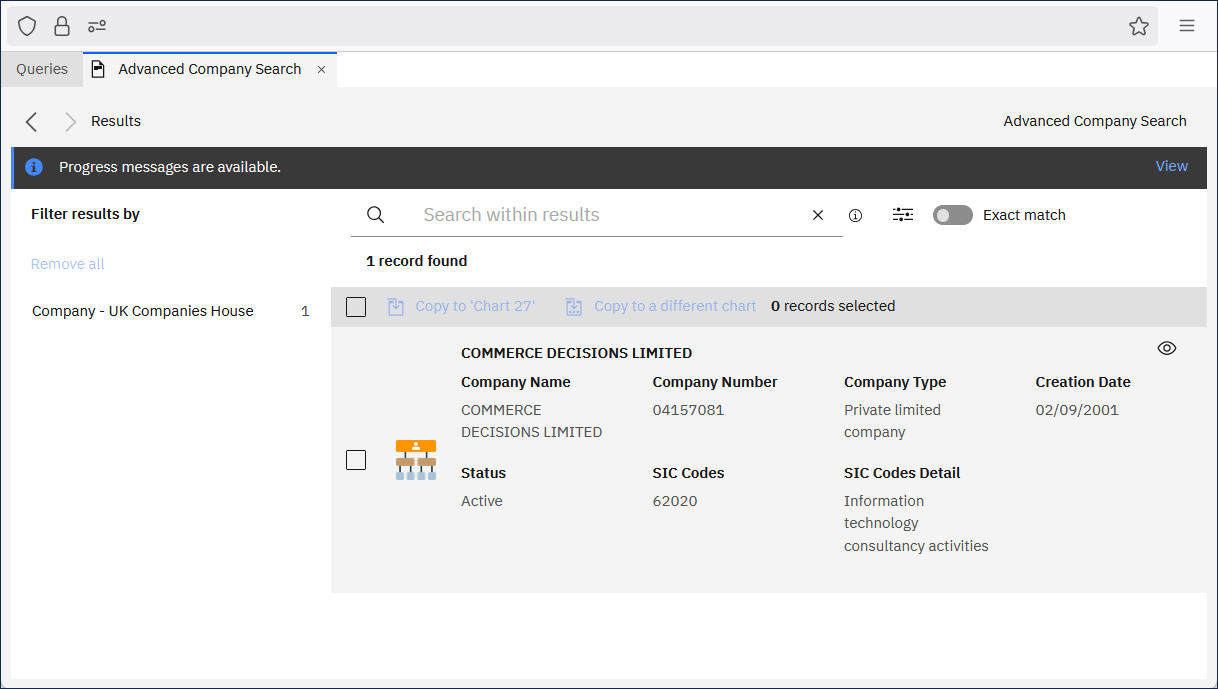Click the Advanced Company Search heading at right

pyautogui.click(x=1095, y=121)
